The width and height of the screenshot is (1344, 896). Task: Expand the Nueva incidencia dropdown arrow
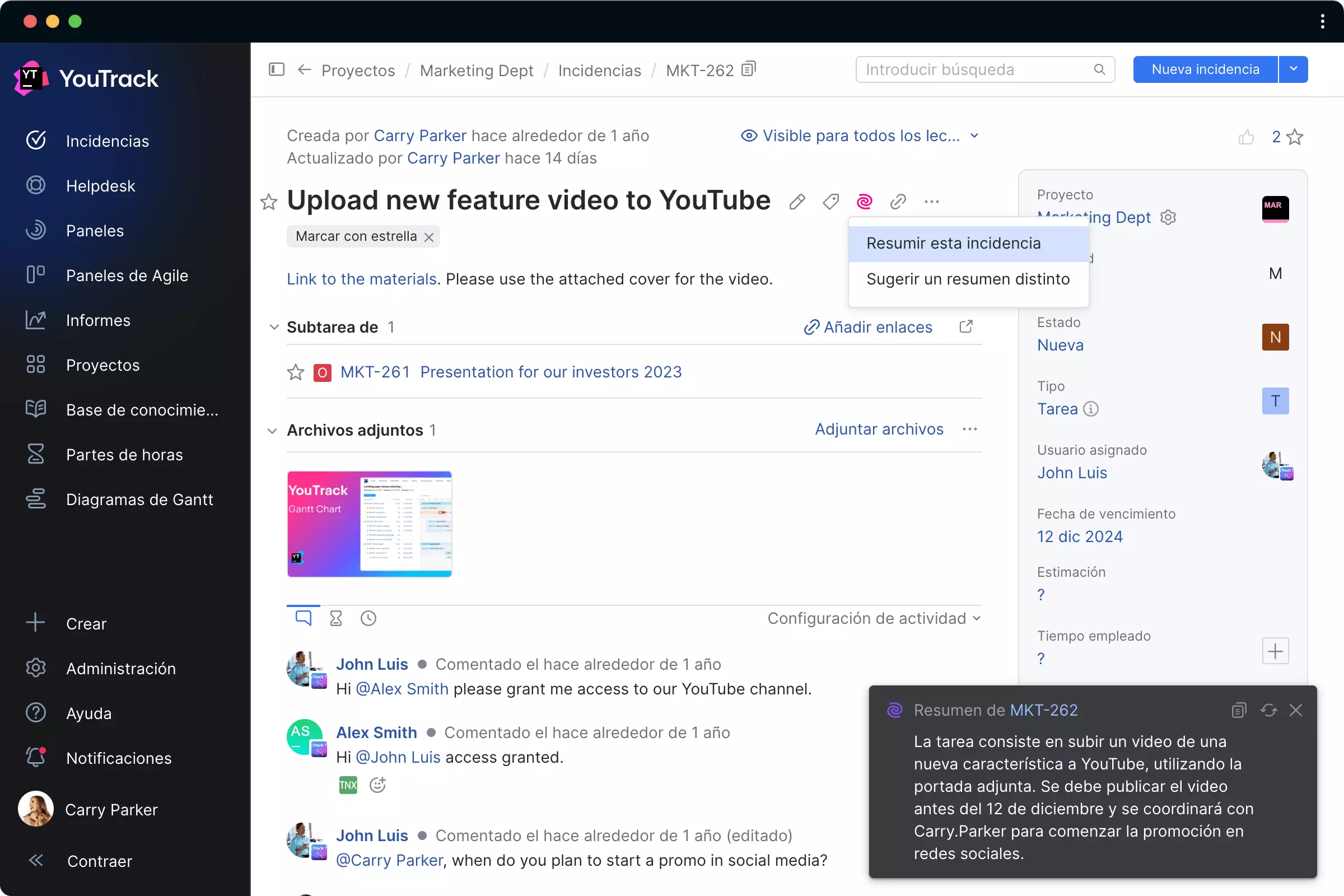[1294, 68]
